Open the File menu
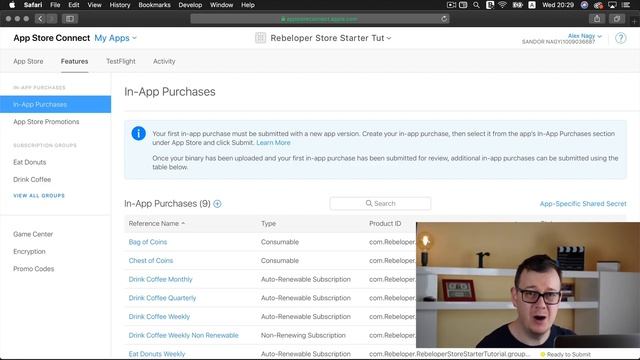Image resolution: width=640 pixels, height=360 pixels. pyautogui.click(x=55, y=5)
